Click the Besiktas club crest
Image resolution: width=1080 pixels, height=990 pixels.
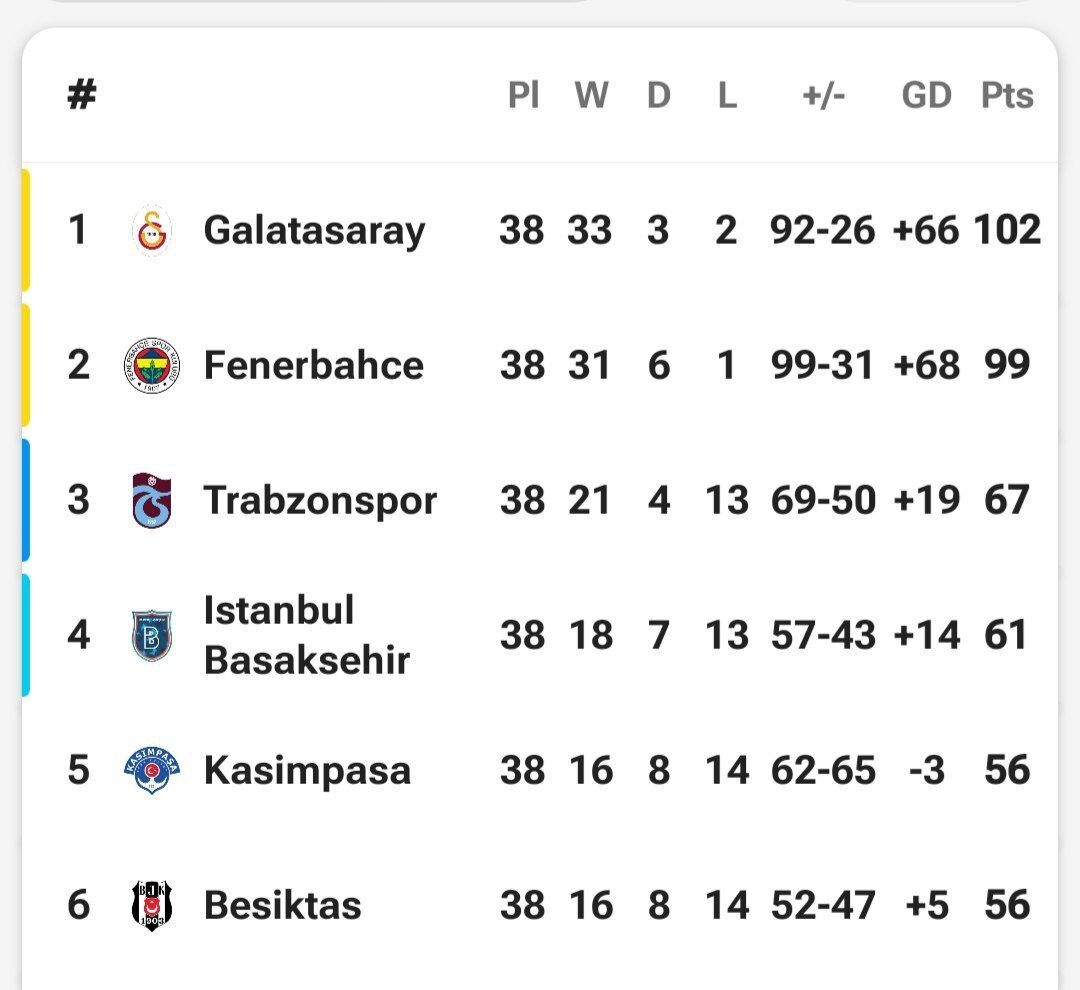coord(153,905)
